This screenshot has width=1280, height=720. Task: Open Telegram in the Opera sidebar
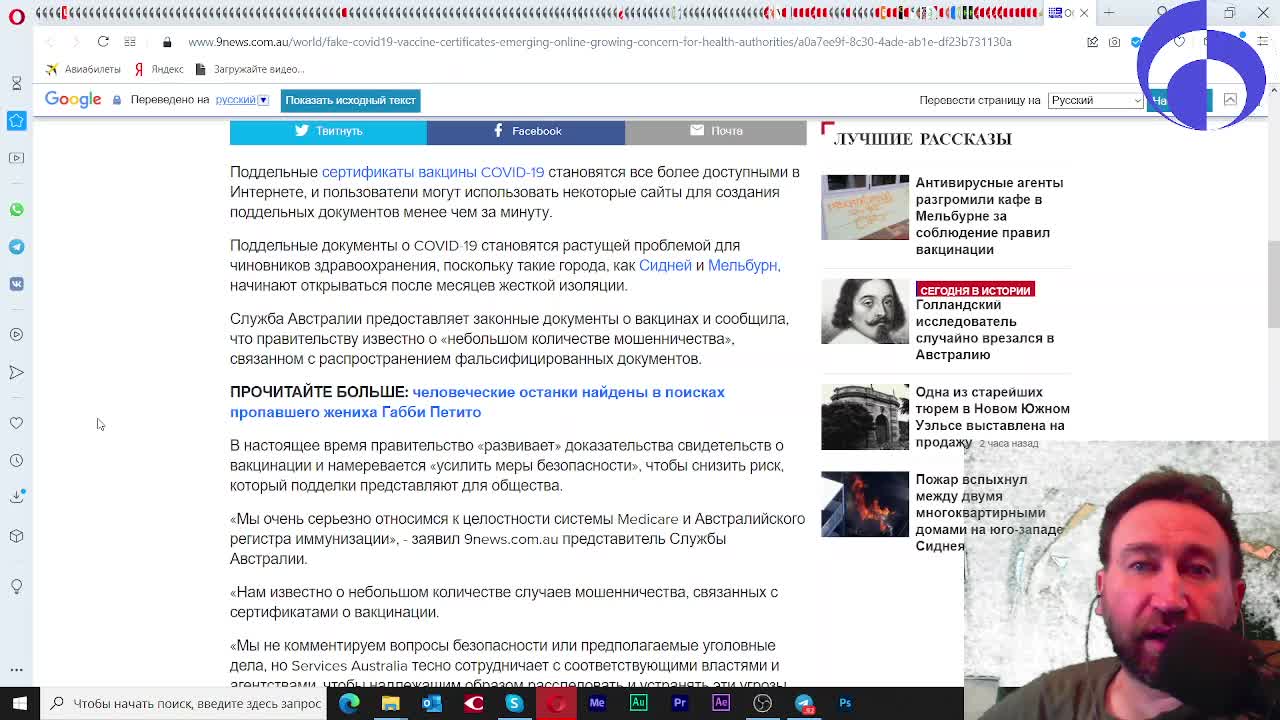click(x=16, y=246)
